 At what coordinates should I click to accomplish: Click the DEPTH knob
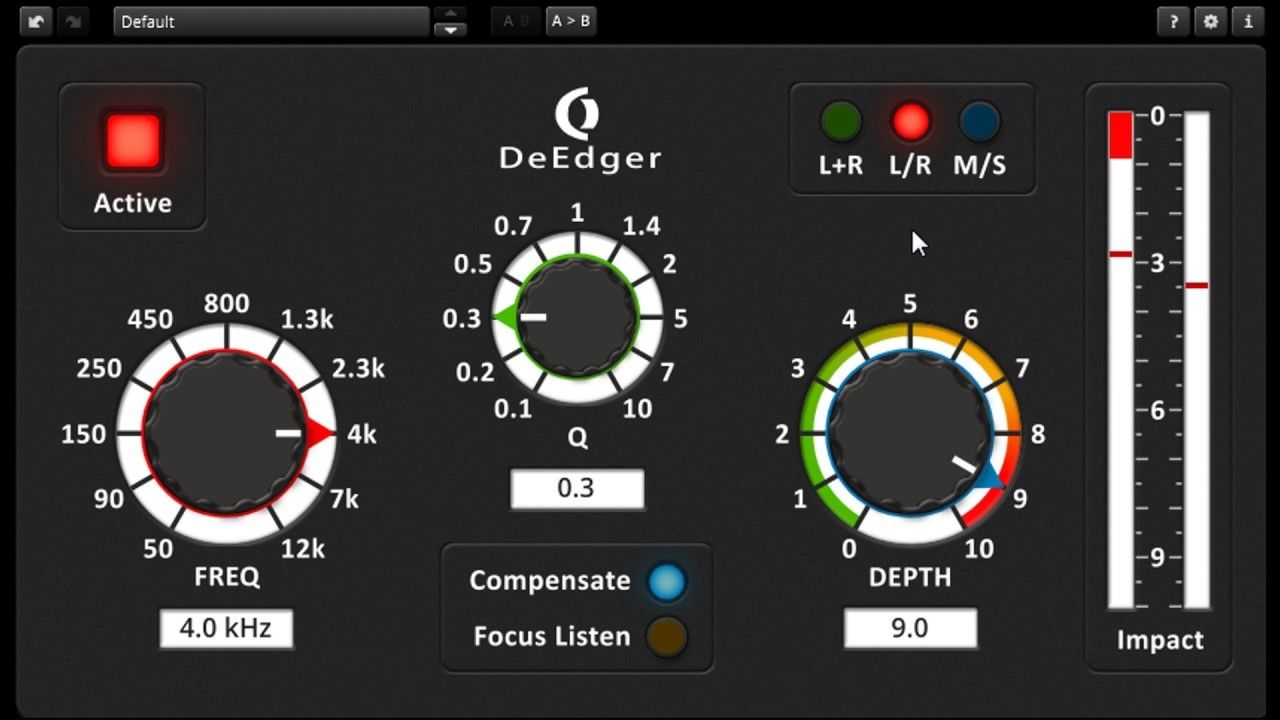point(909,434)
